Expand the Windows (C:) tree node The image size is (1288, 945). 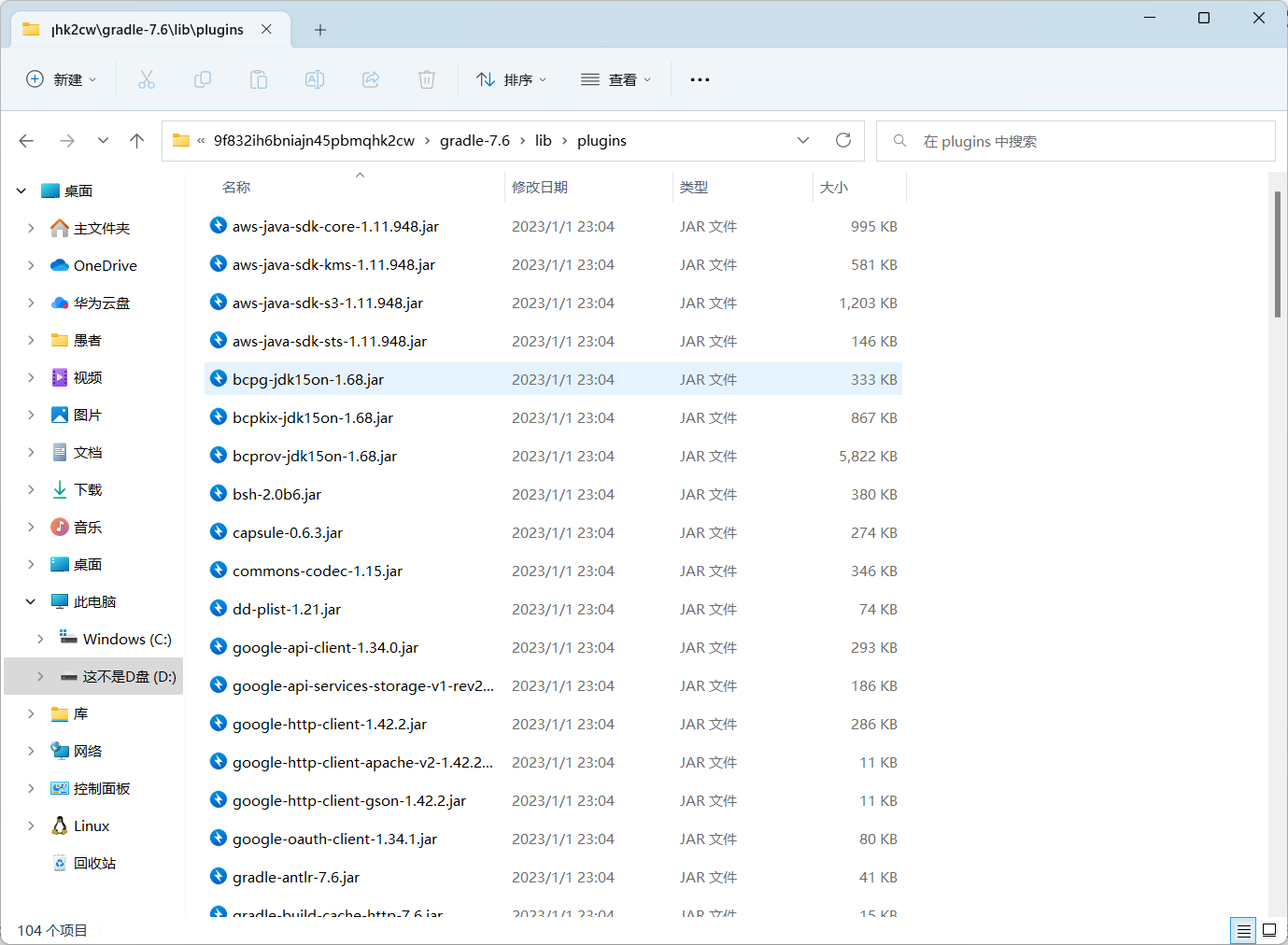click(x=39, y=639)
